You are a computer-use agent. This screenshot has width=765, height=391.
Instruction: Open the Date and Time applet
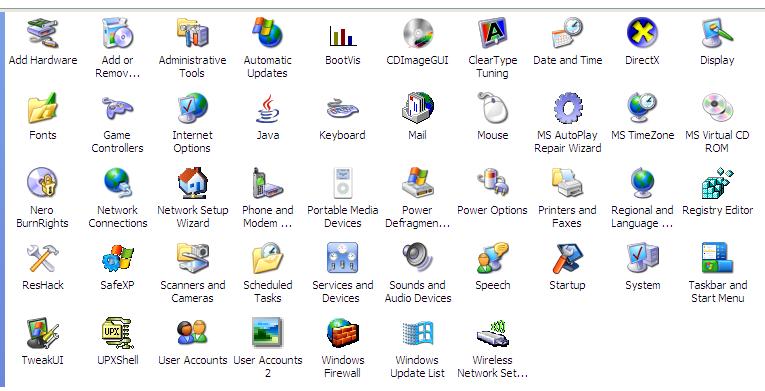pyautogui.click(x=567, y=34)
